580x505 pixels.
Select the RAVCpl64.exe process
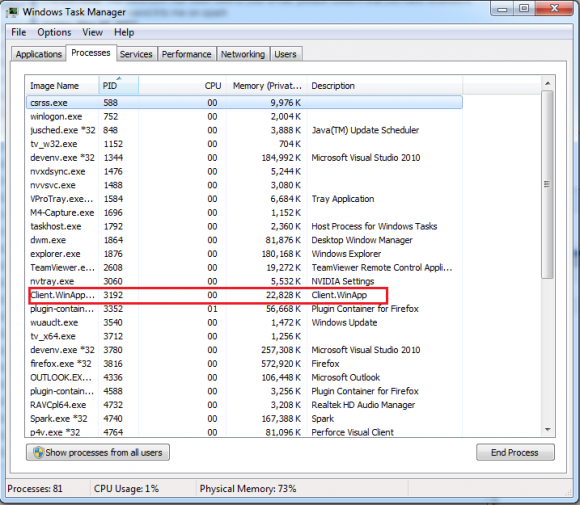pyautogui.click(x=244, y=405)
